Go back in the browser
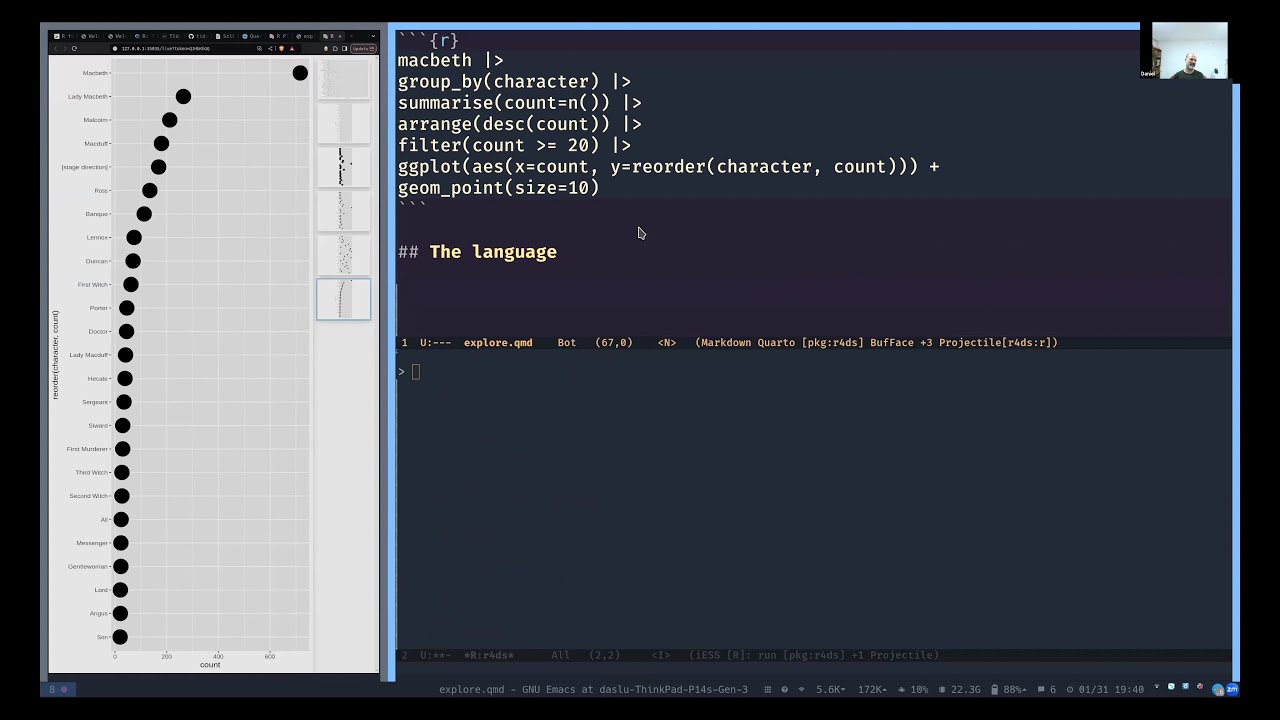The width and height of the screenshot is (1280, 720). click(x=56, y=48)
